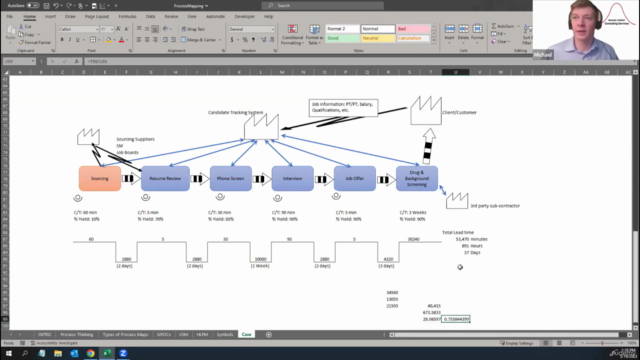The width and height of the screenshot is (640, 360).
Task: Toggle Center horizontal alignment
Action: click(147, 40)
